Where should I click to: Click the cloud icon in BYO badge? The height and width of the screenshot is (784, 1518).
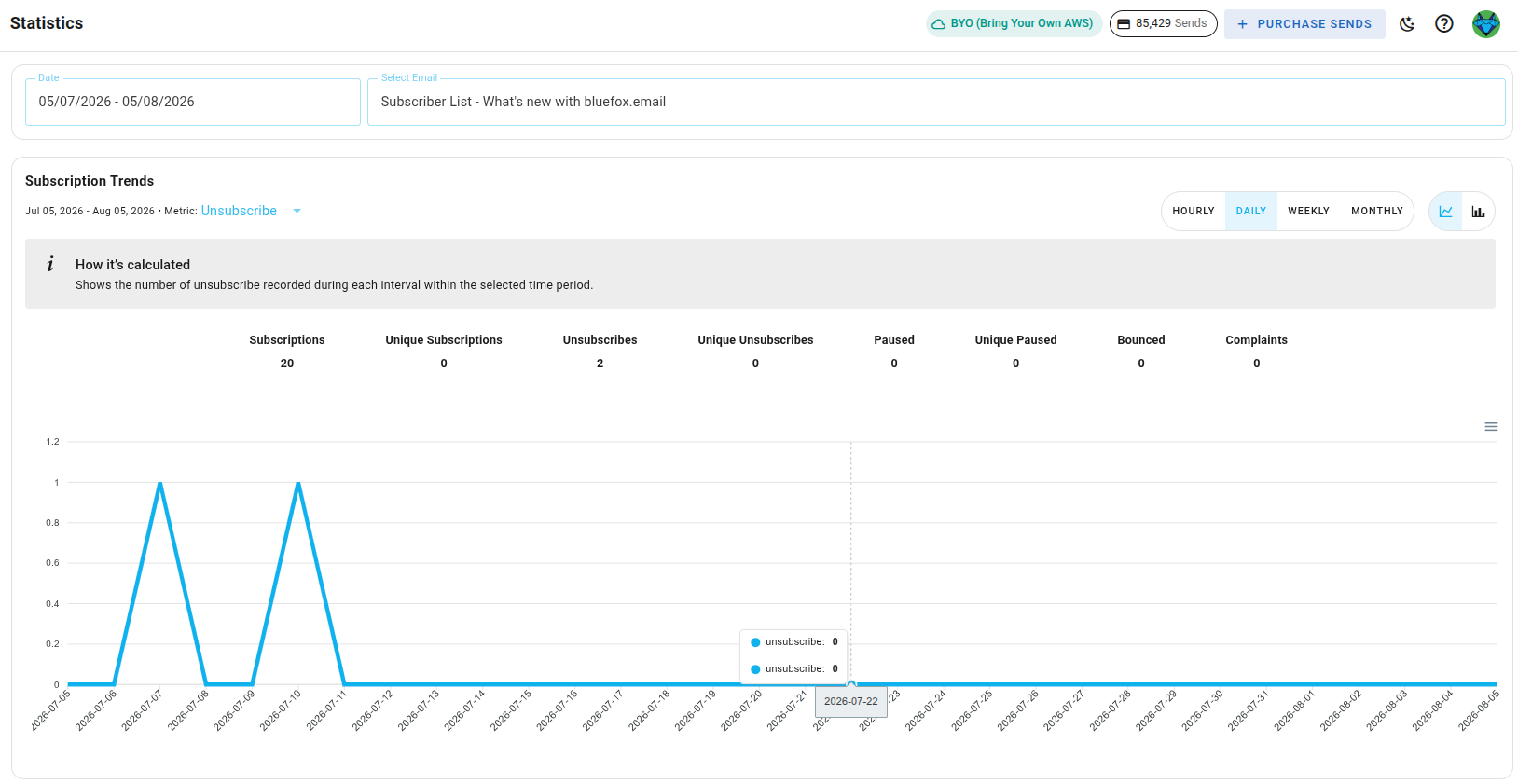938,24
